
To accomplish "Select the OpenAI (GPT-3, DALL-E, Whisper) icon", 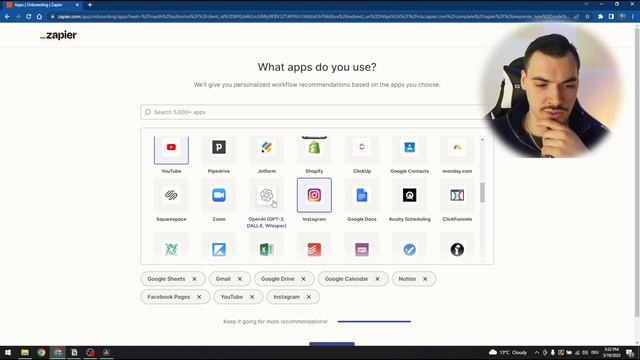I will (267, 195).
